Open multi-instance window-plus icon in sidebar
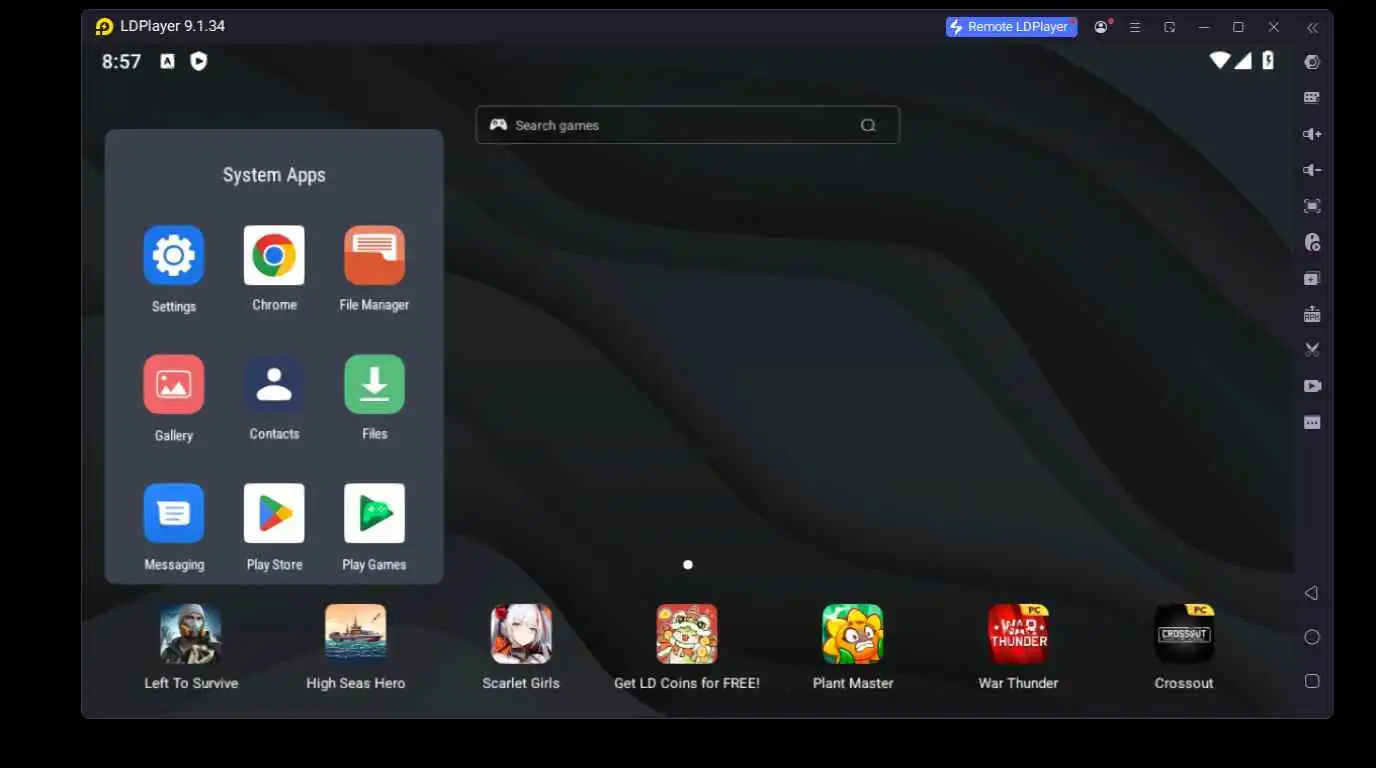Image resolution: width=1376 pixels, height=768 pixels. pyautogui.click(x=1312, y=278)
